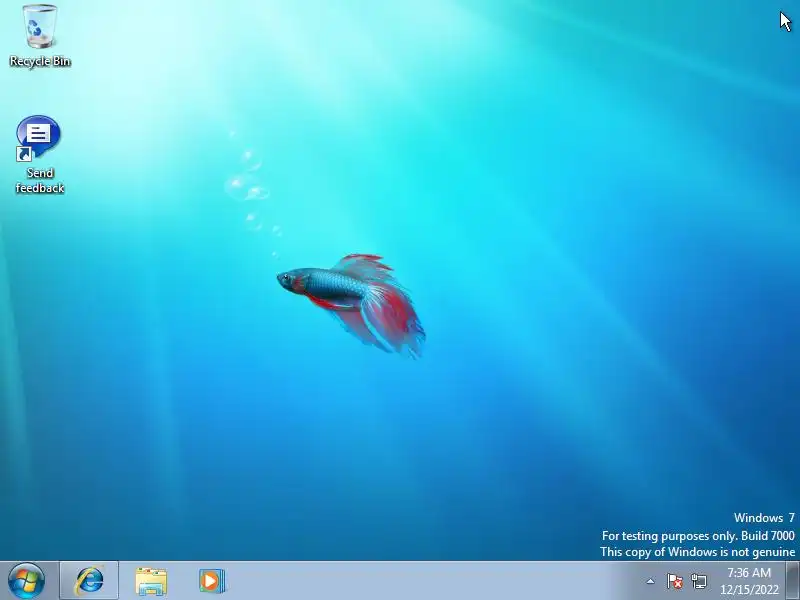Click the 7:36 AM clock in taskbar

click(749, 572)
